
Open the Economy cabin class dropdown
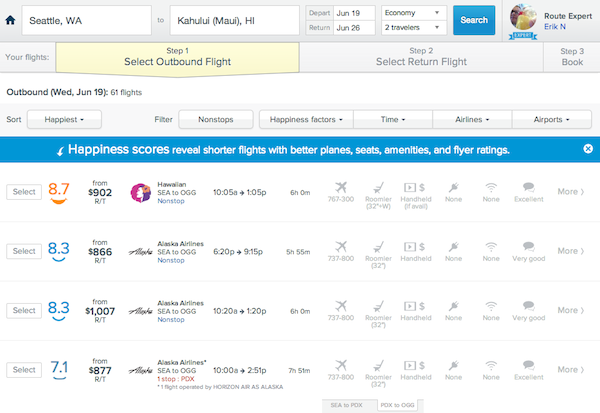(414, 13)
